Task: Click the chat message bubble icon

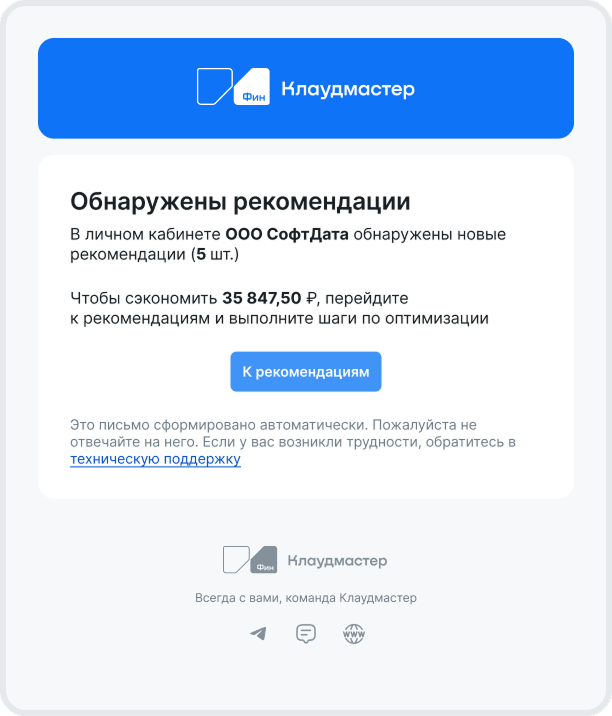Action: 306,633
